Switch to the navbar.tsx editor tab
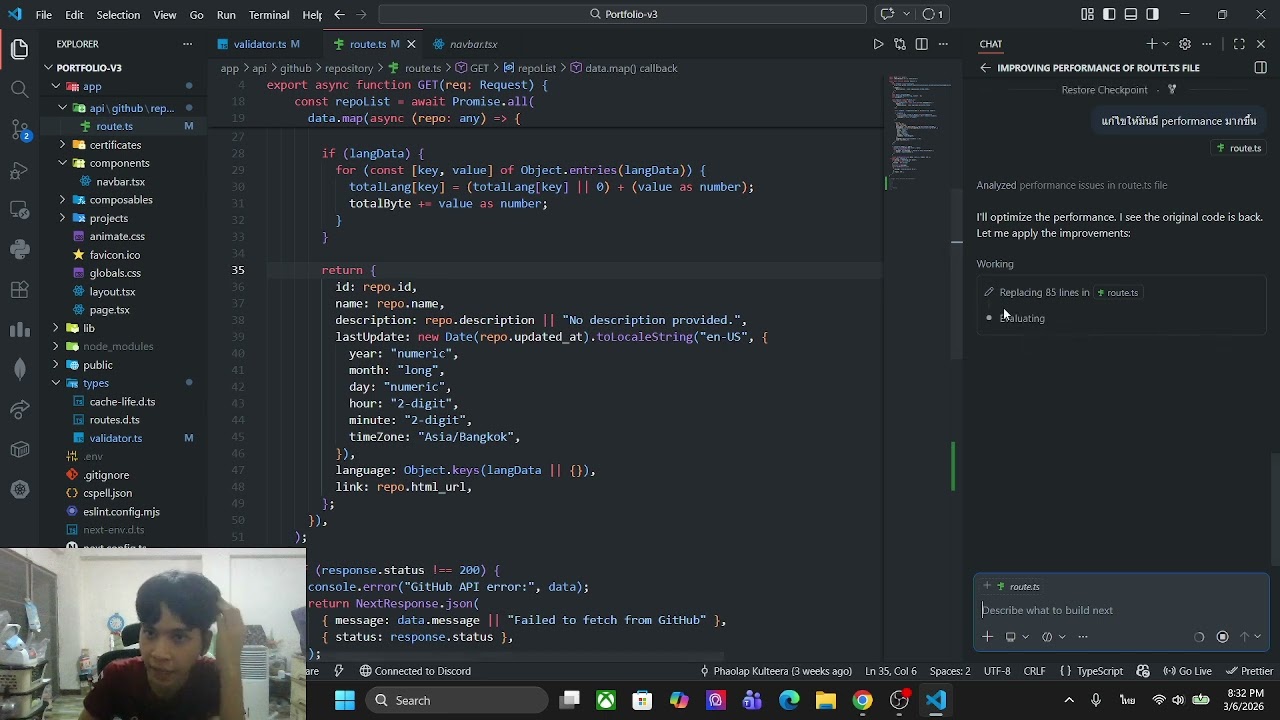 (x=474, y=44)
